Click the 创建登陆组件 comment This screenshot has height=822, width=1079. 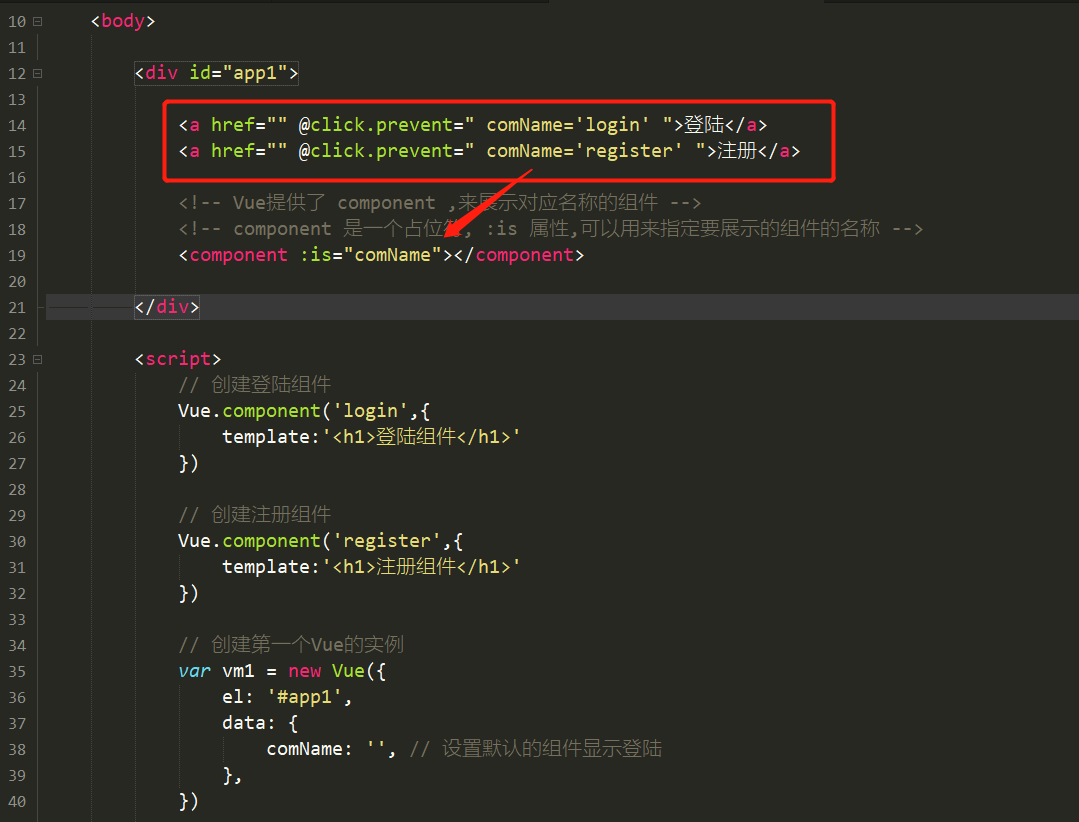point(255,385)
